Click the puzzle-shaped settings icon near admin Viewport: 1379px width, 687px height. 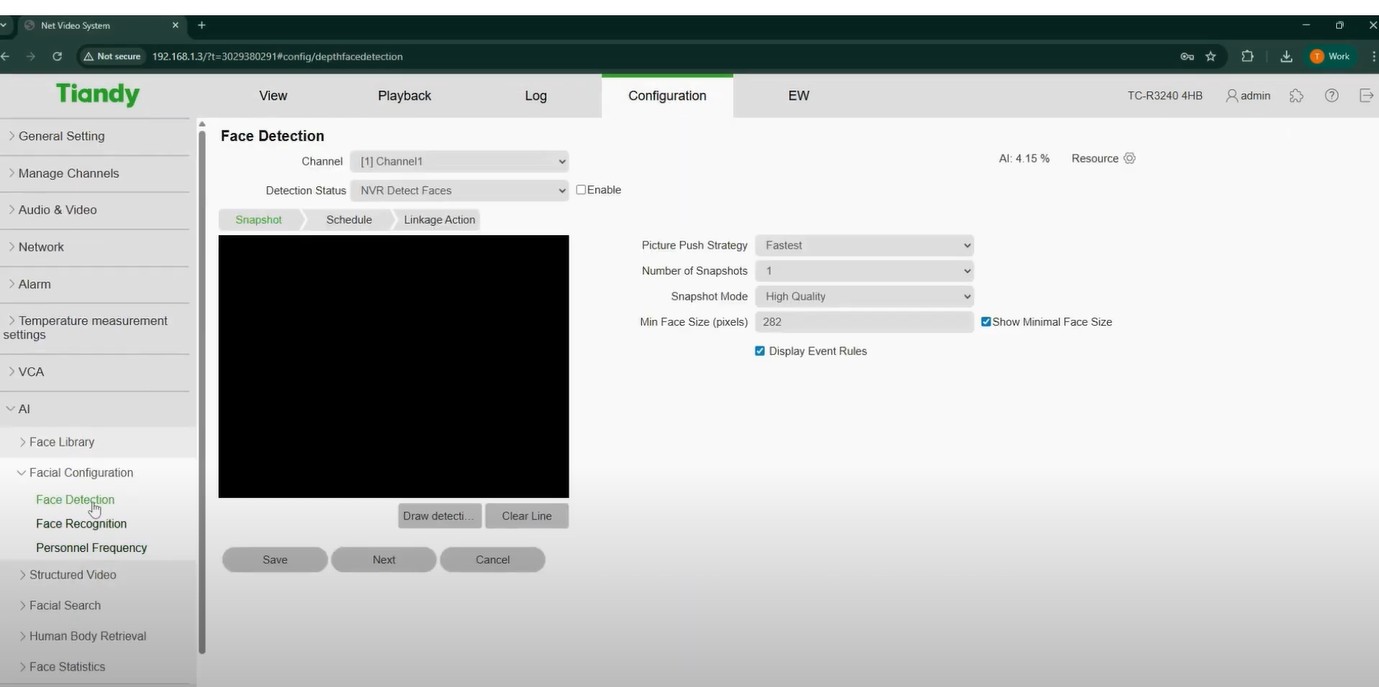(x=1296, y=95)
